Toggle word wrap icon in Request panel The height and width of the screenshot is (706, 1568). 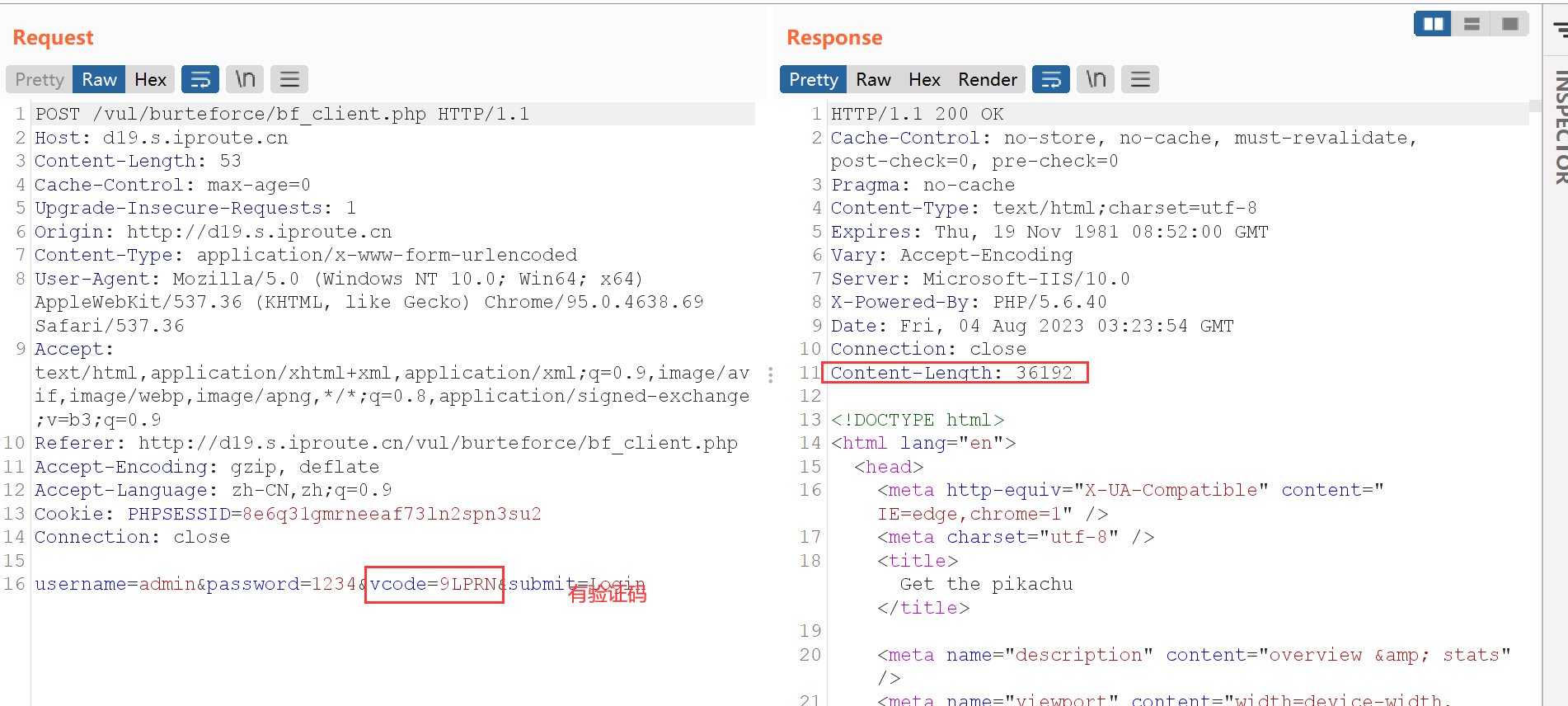tap(200, 79)
